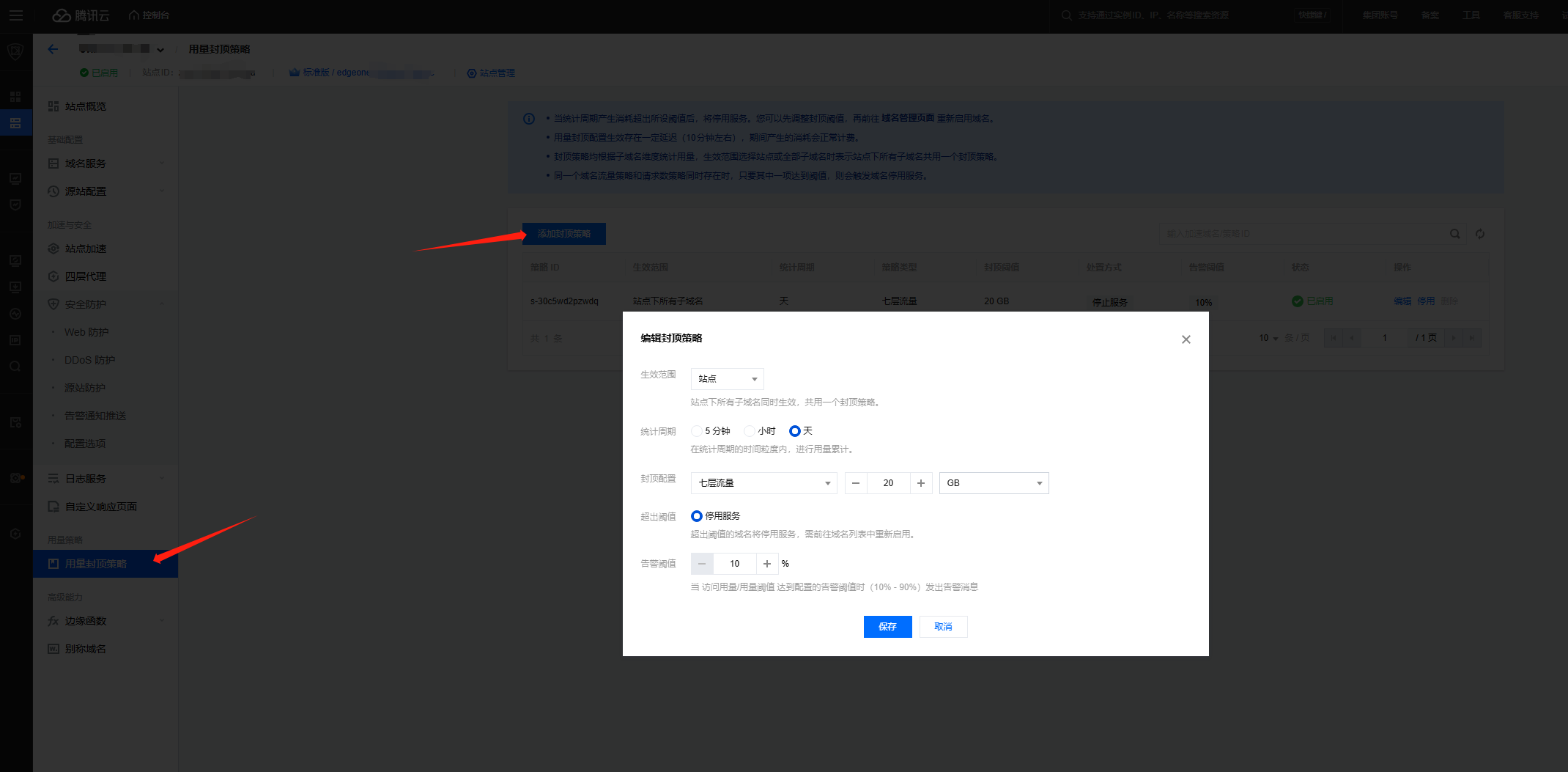Decrease the cap value 20 with minus

coord(856,483)
